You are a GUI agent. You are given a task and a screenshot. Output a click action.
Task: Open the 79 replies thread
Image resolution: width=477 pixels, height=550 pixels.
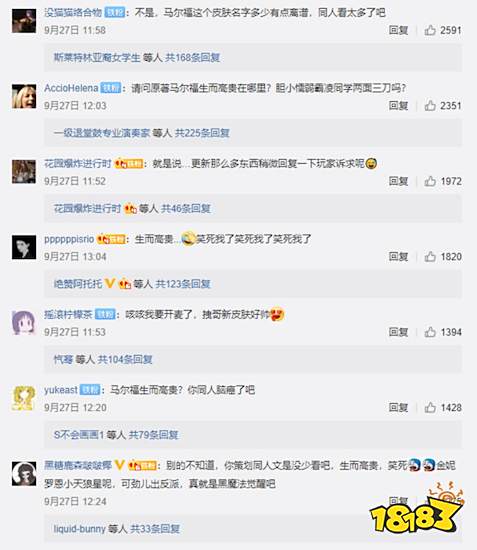(154, 435)
